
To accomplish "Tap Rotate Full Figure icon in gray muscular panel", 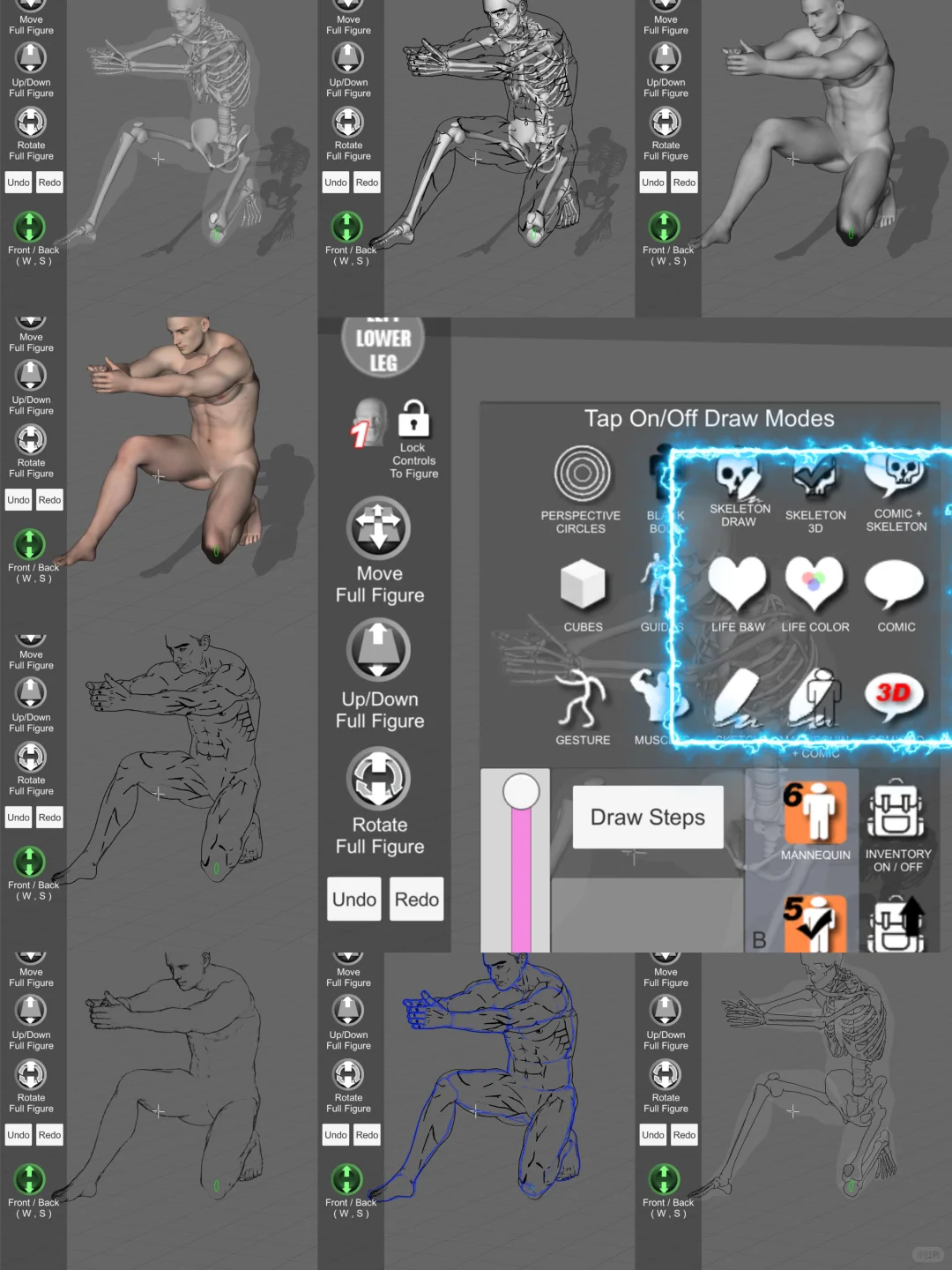I will coord(665,121).
